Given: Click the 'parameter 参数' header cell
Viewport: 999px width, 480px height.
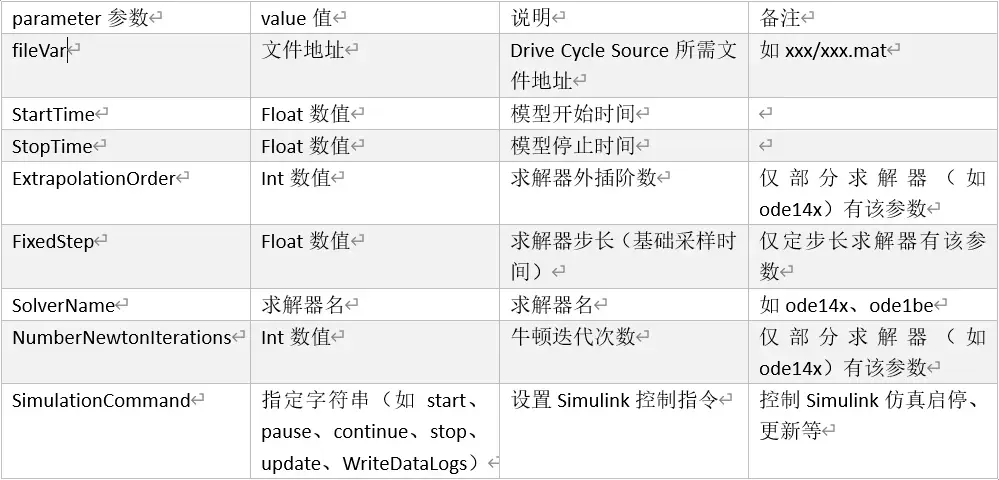Looking at the screenshot, I should tap(126, 17).
